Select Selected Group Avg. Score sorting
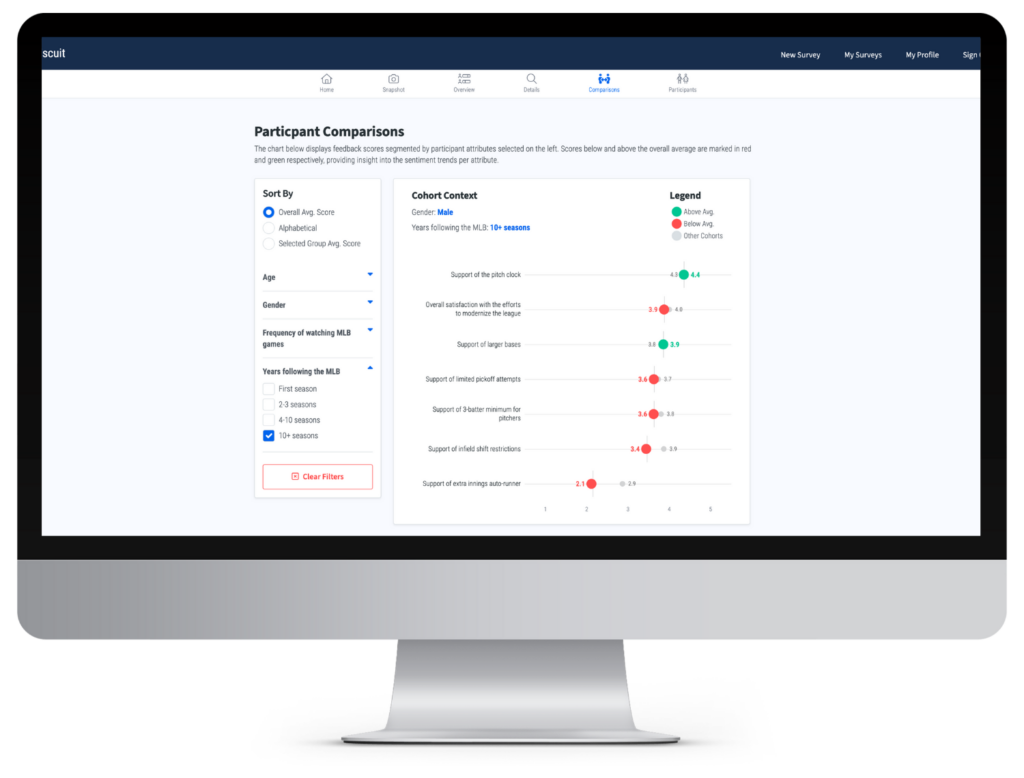The height and width of the screenshot is (778, 1024). [x=268, y=244]
